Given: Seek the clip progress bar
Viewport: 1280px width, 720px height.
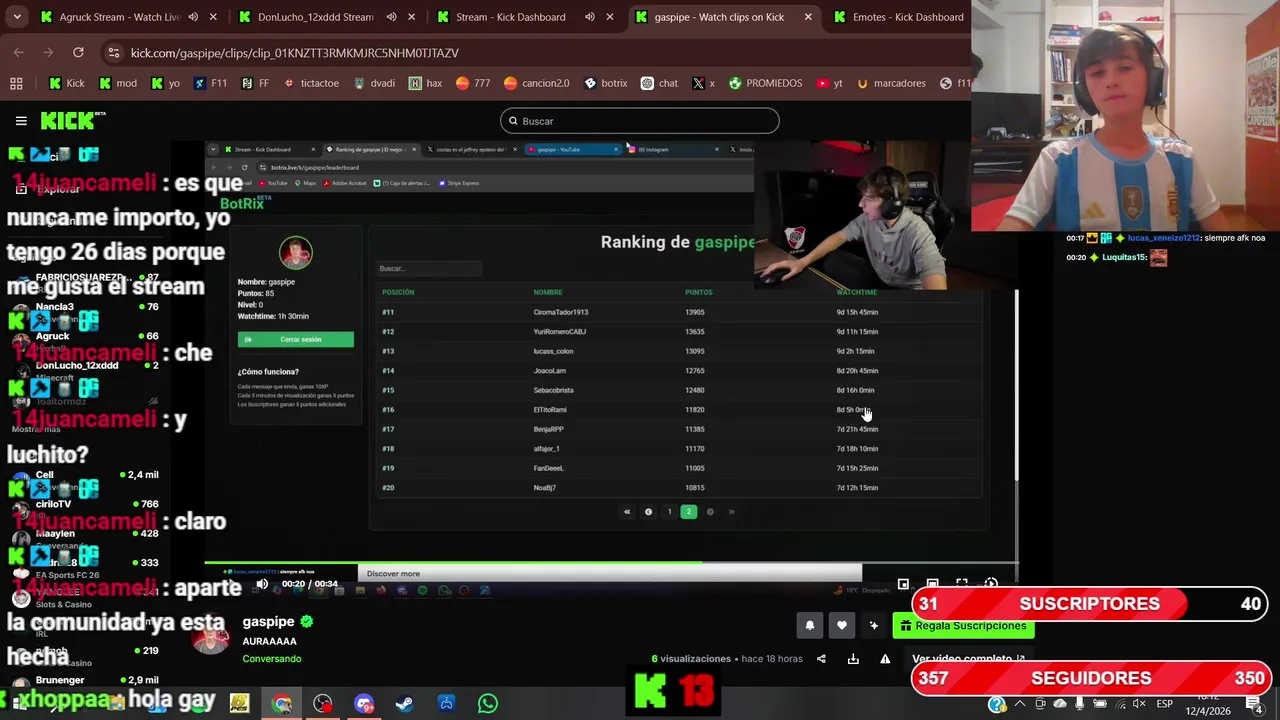Looking at the screenshot, I should (x=610, y=563).
